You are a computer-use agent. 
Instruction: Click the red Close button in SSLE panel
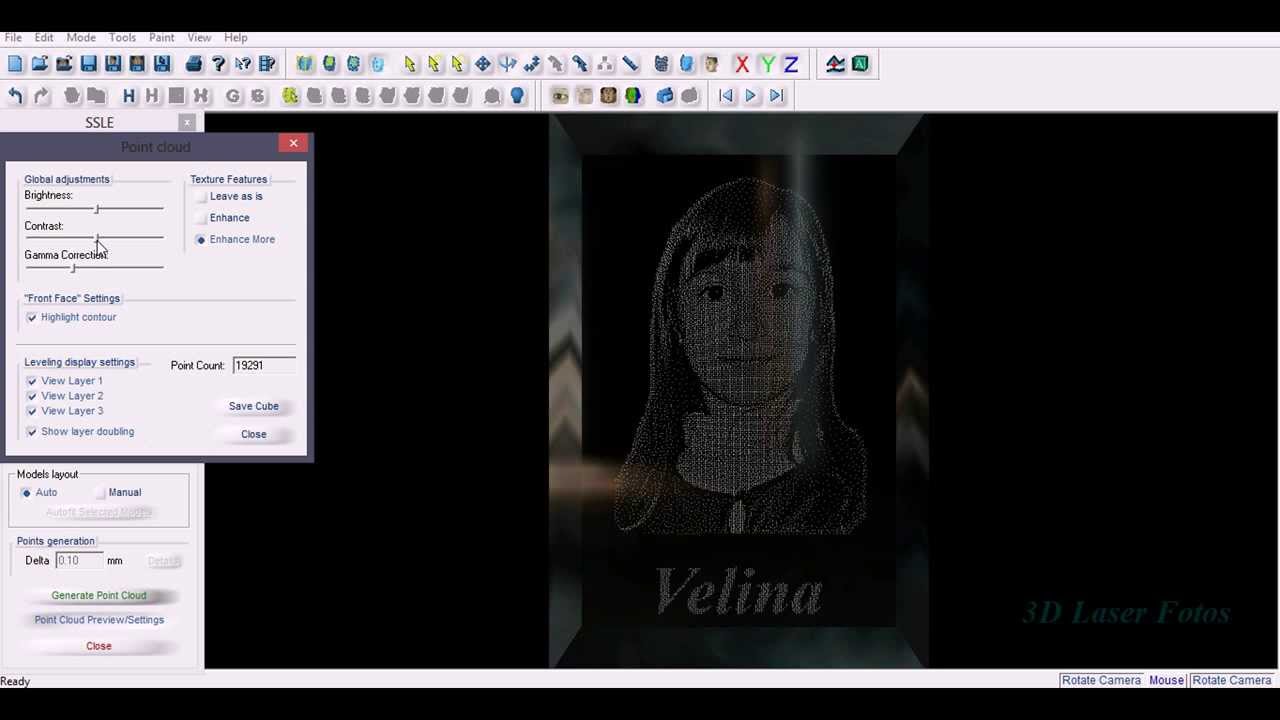(99, 646)
